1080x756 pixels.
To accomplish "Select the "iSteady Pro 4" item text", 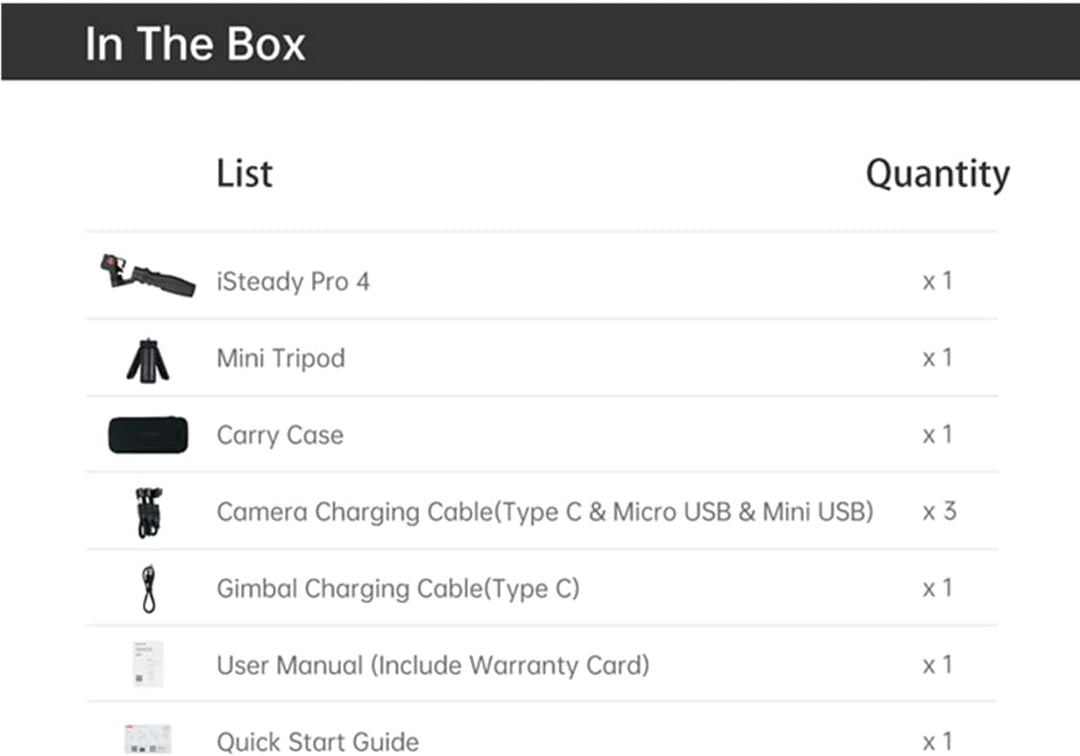I will [x=293, y=282].
